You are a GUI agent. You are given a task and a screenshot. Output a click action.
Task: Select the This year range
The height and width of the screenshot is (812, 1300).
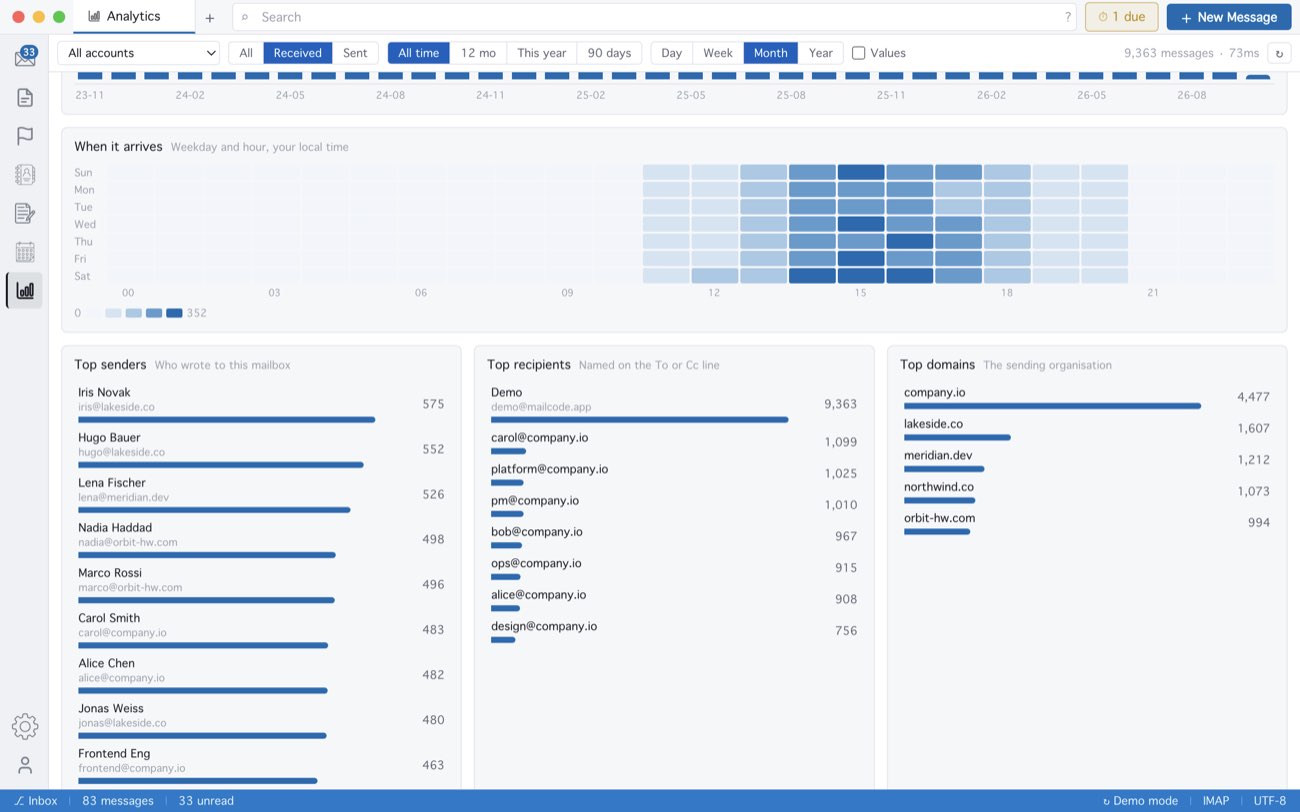(542, 53)
